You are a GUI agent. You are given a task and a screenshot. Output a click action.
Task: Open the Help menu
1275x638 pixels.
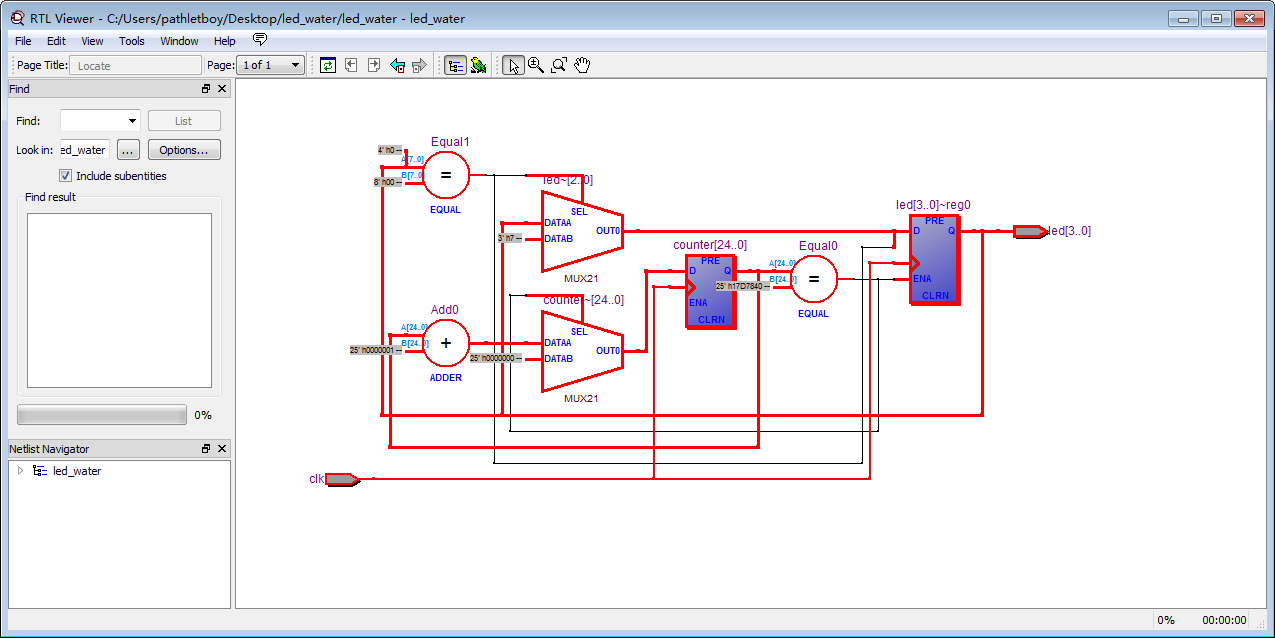pyautogui.click(x=225, y=41)
